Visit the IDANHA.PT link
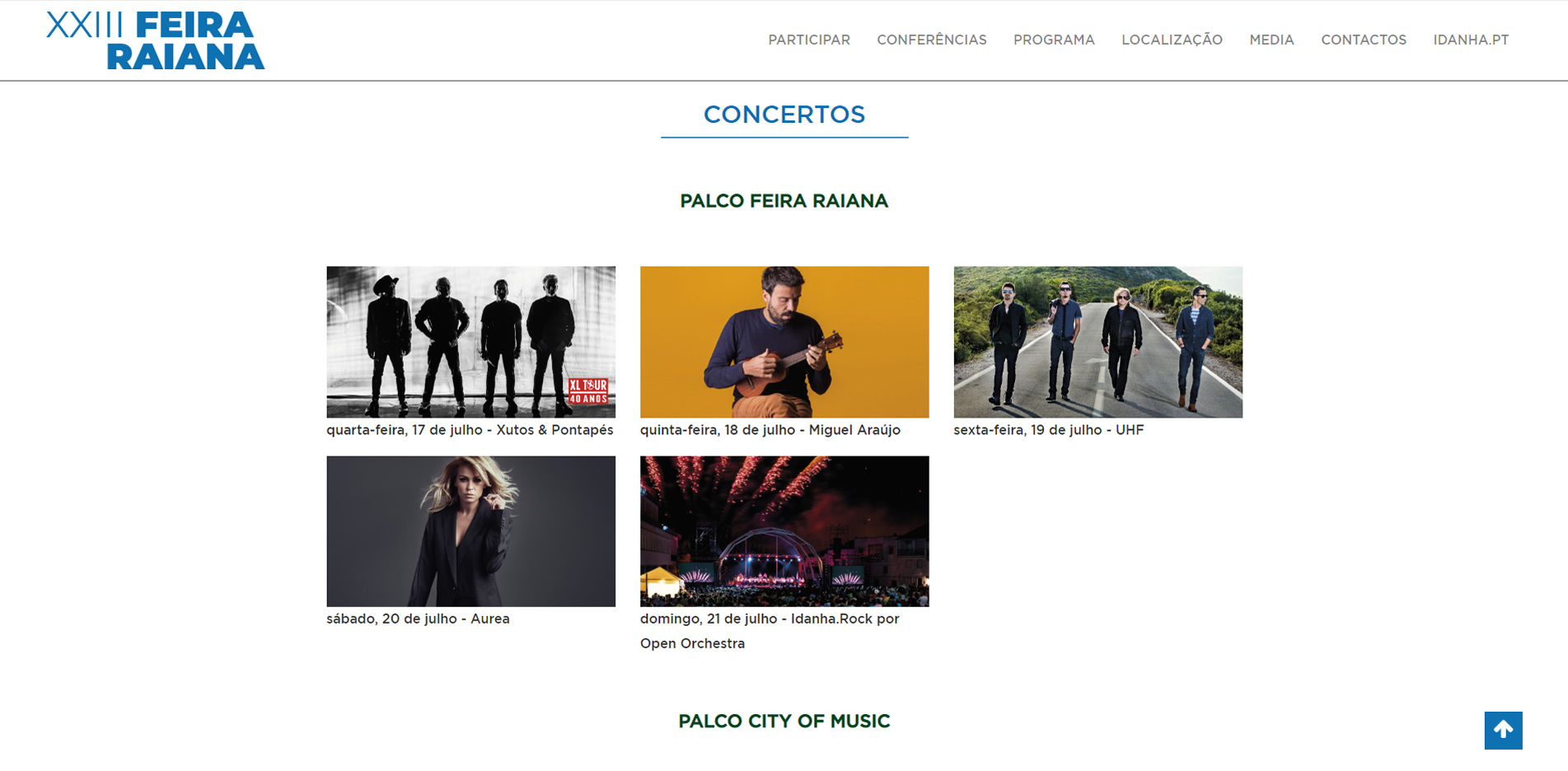The height and width of the screenshot is (771, 1568). coord(1471,40)
